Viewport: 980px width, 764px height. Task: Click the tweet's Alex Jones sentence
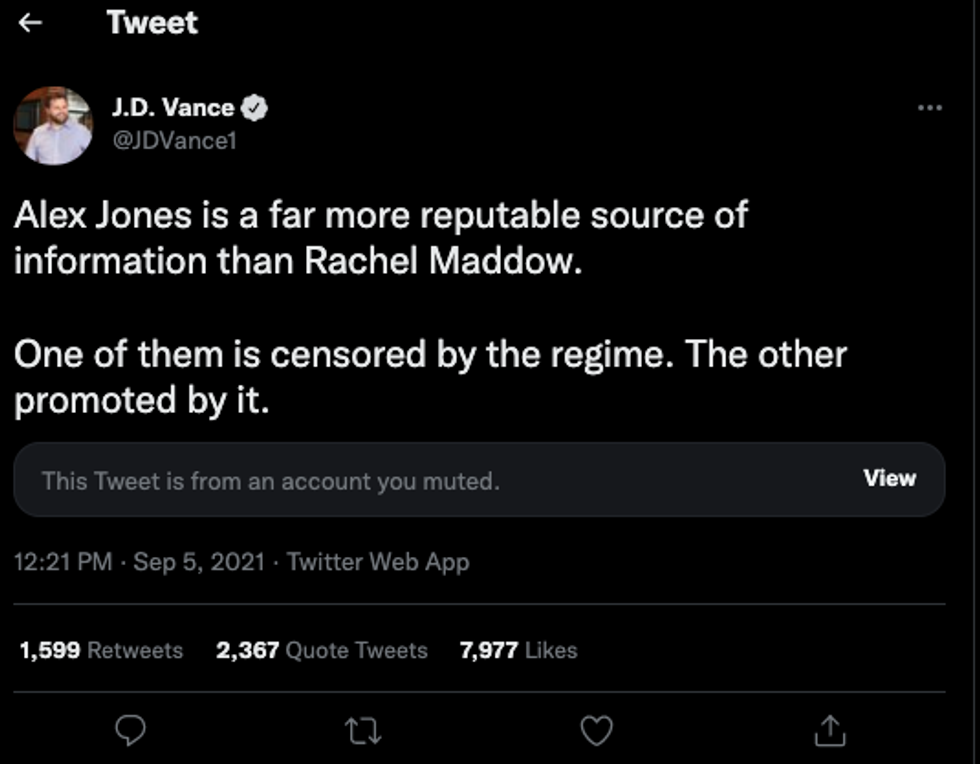click(380, 237)
